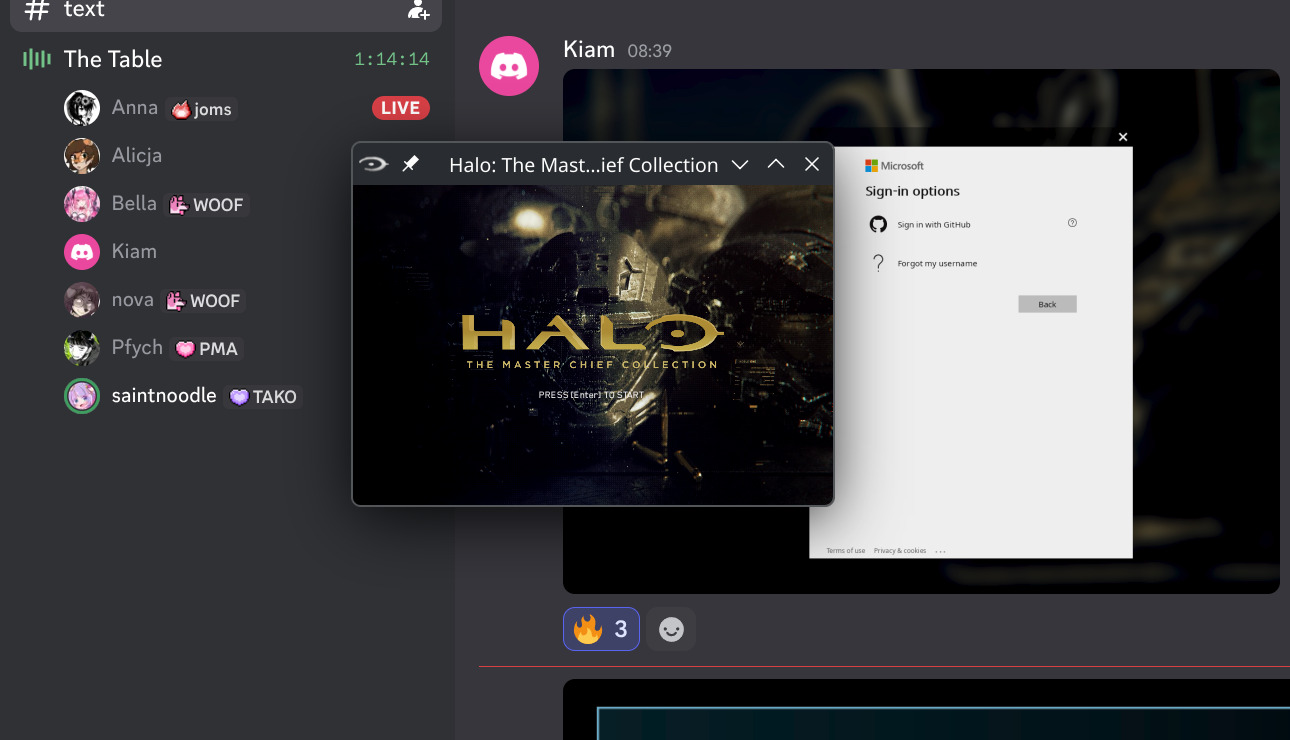Viewport: 1290px width, 740px height.
Task: Pin the Halo popout window
Action: 410,164
